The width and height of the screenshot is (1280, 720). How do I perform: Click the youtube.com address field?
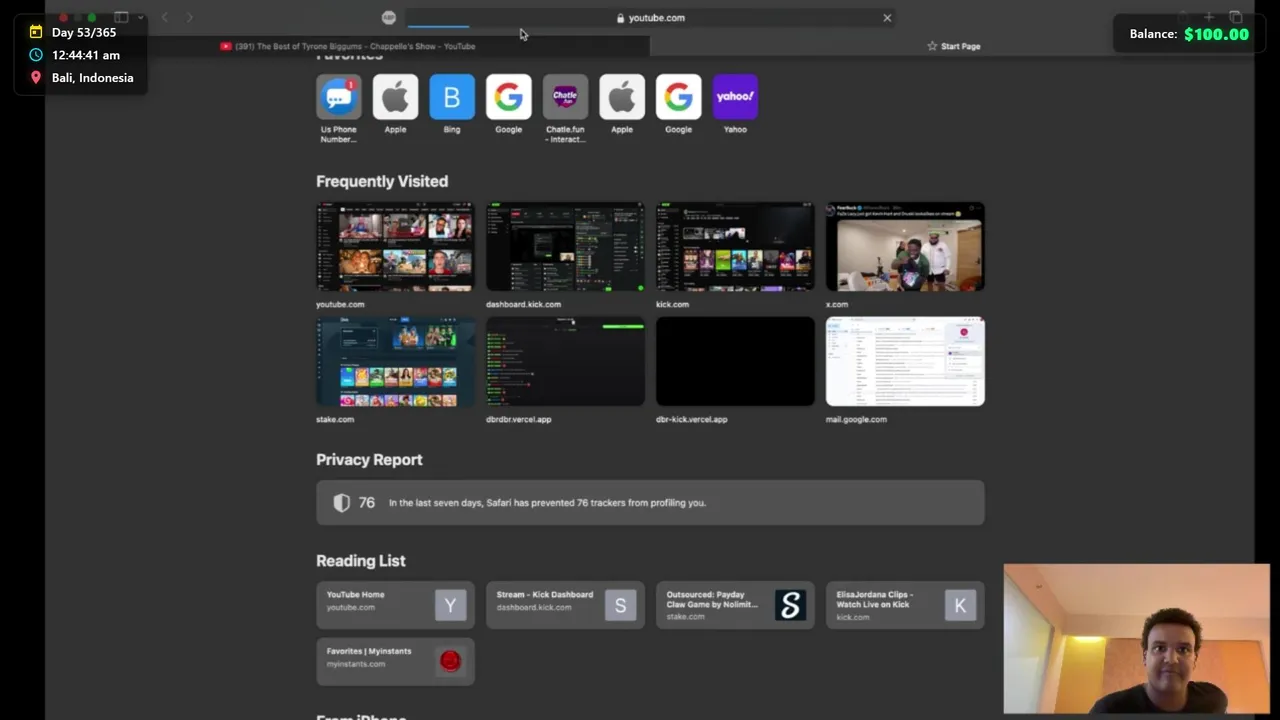[x=650, y=17]
